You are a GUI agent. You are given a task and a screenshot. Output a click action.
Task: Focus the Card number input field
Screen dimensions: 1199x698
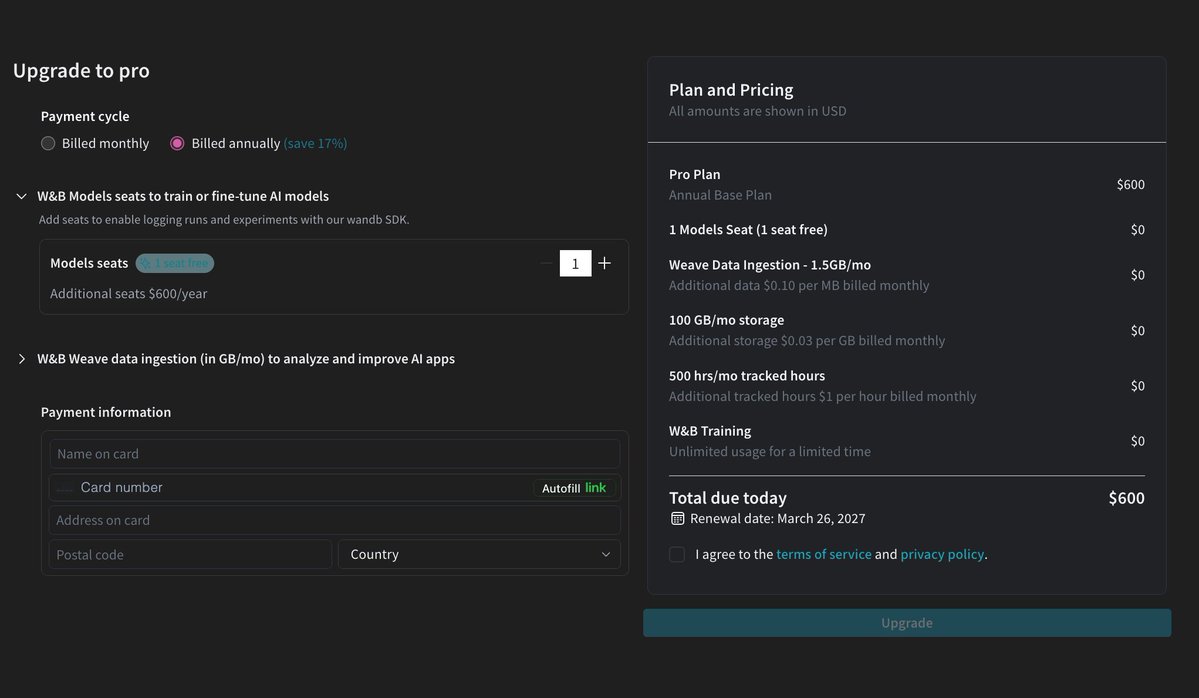pyautogui.click(x=300, y=488)
